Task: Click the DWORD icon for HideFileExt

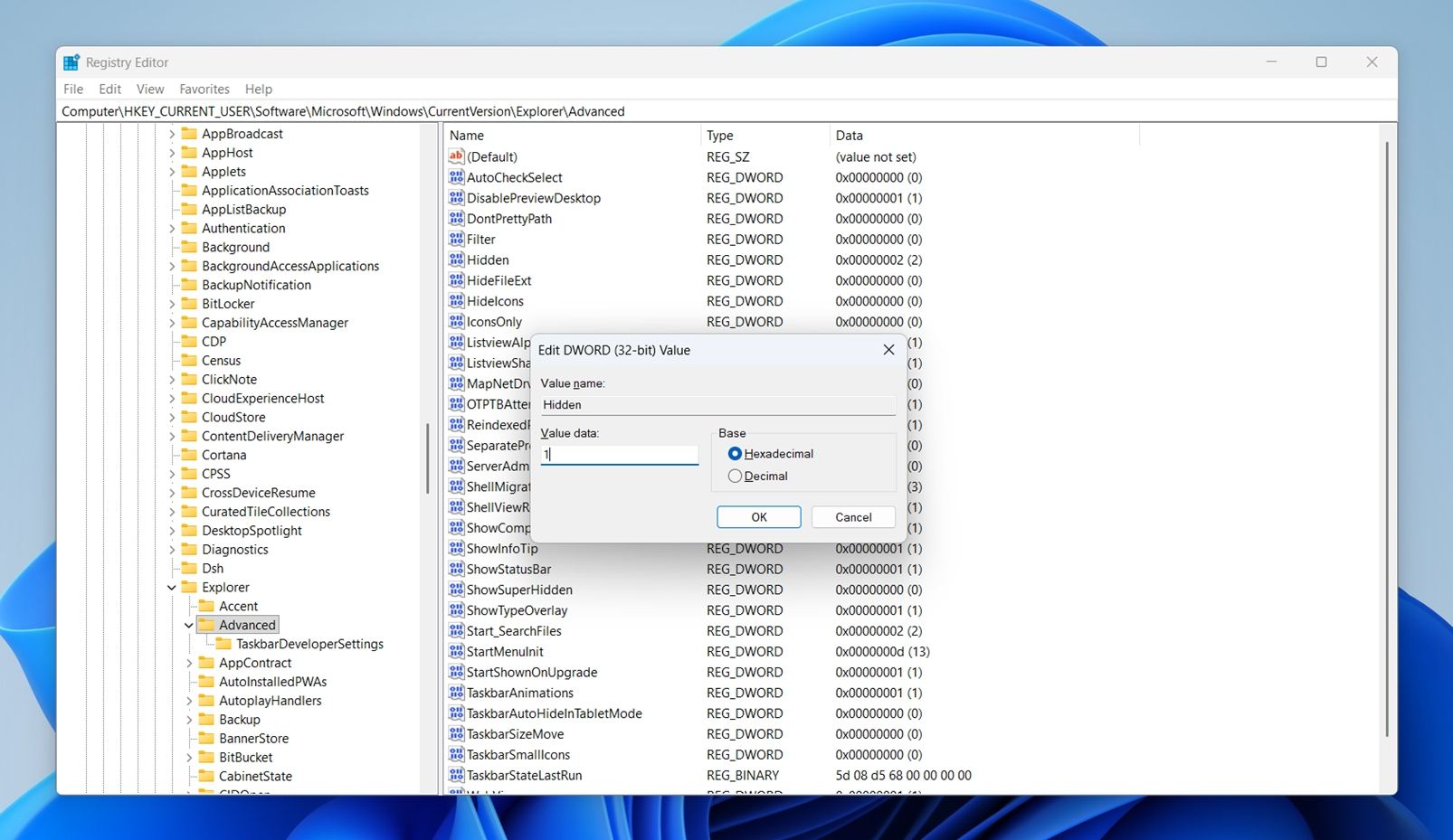Action: pyautogui.click(x=456, y=280)
